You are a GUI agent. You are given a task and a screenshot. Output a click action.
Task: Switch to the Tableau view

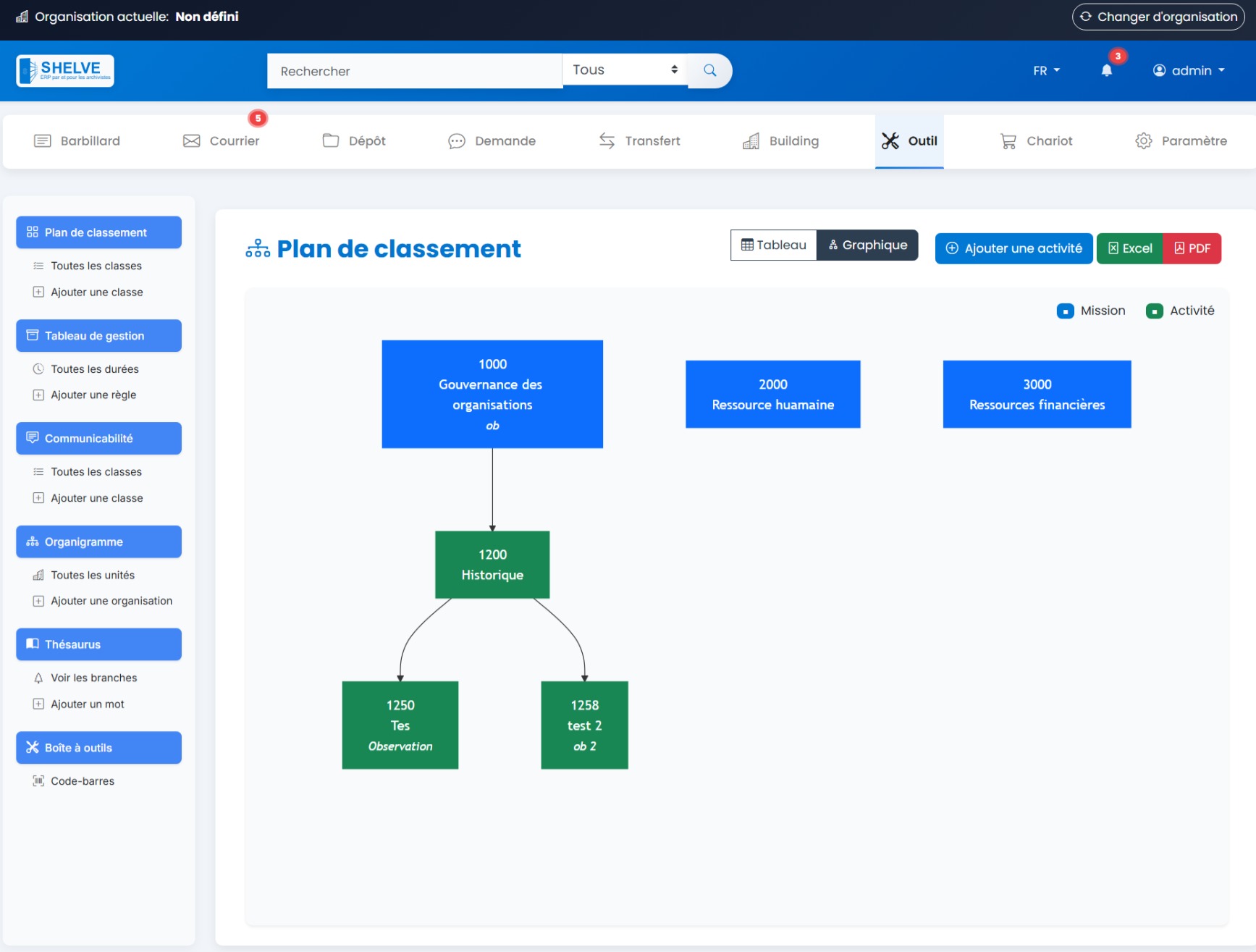[773, 245]
